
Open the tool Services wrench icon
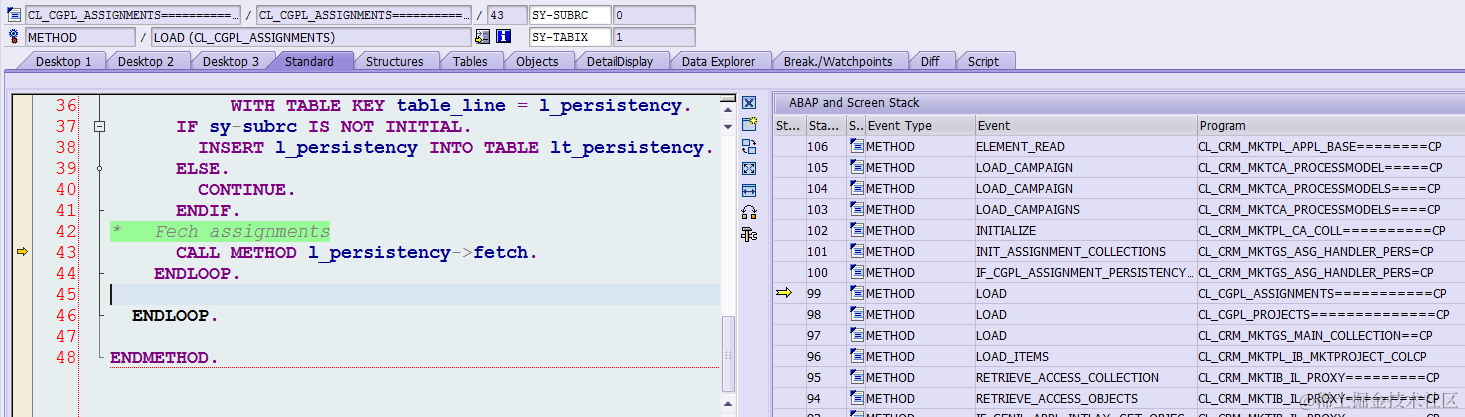(x=749, y=234)
